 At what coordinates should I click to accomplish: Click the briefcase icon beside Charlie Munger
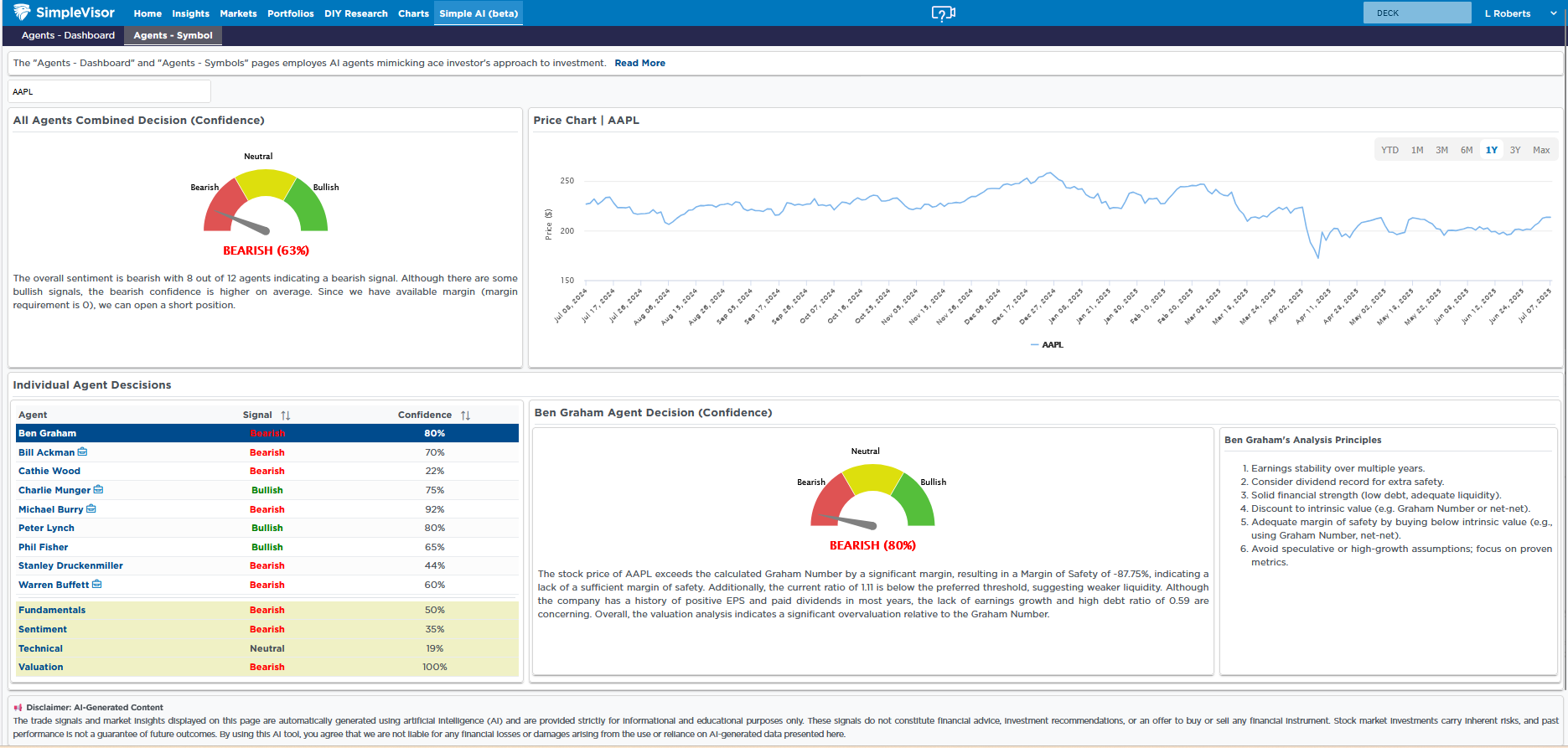[x=98, y=489]
